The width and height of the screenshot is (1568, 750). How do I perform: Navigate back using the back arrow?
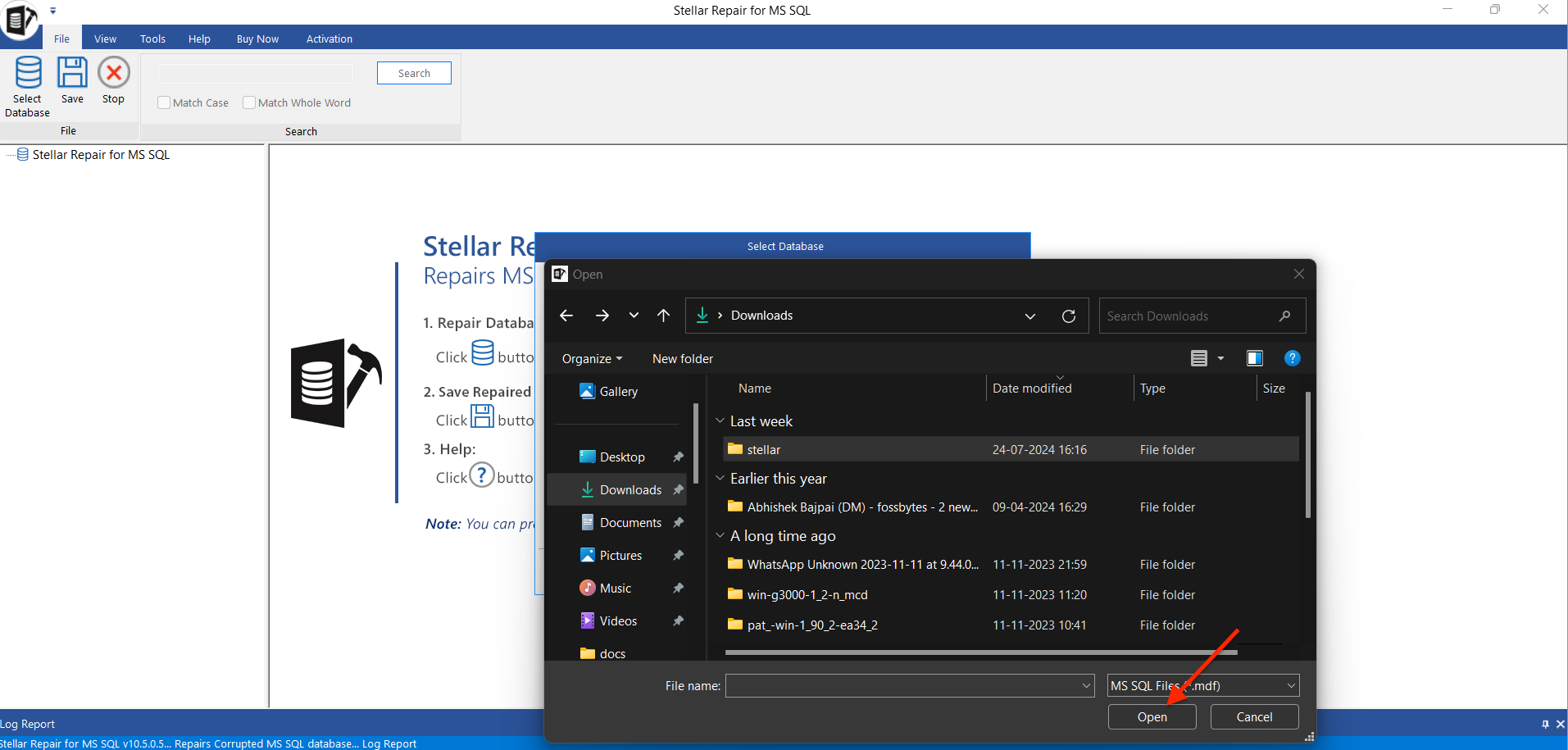click(566, 316)
